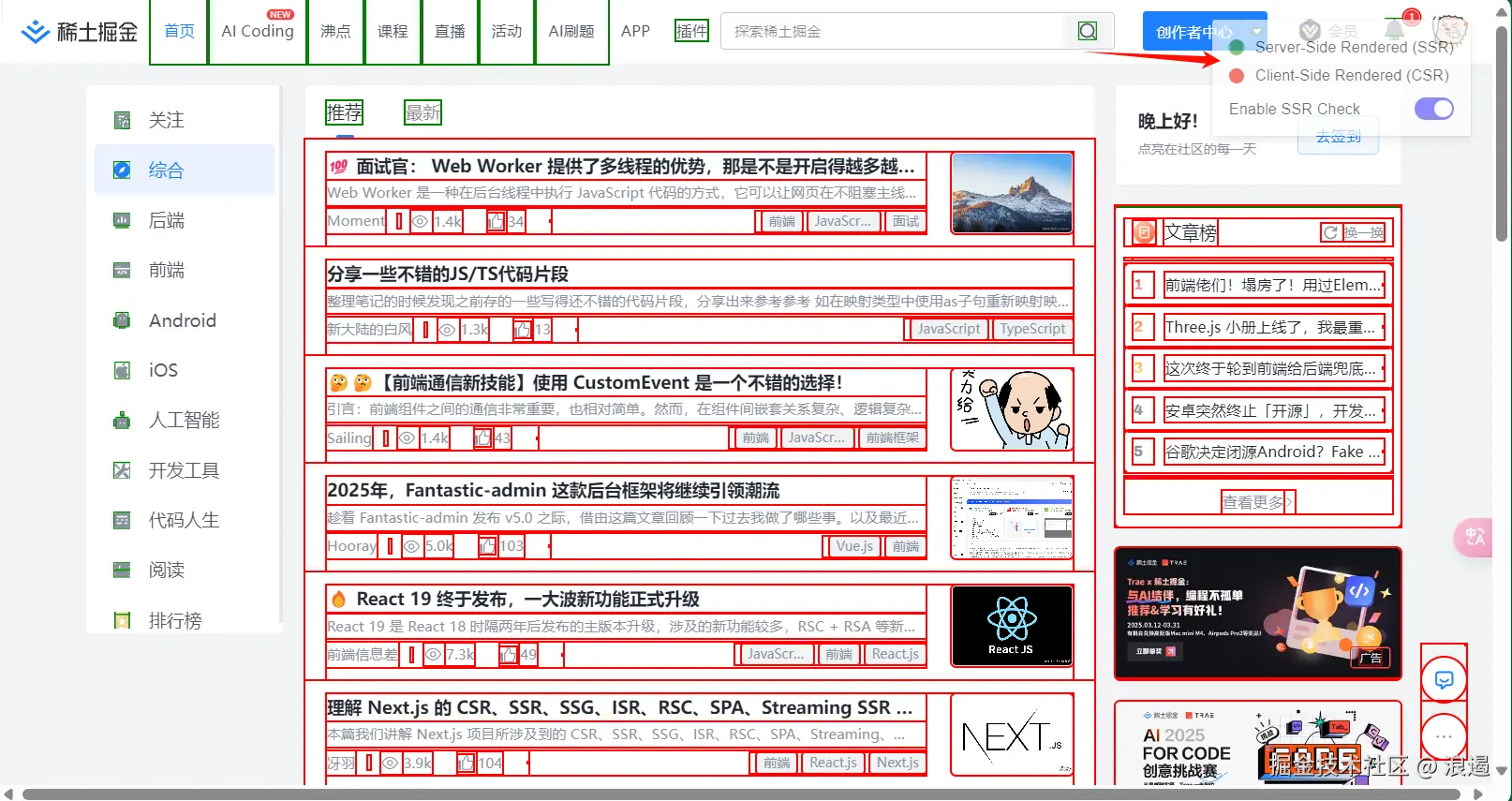Viewport: 1512px width, 801px height.
Task: Open ranked article Three.js 小册上线了
Action: 1272,327
